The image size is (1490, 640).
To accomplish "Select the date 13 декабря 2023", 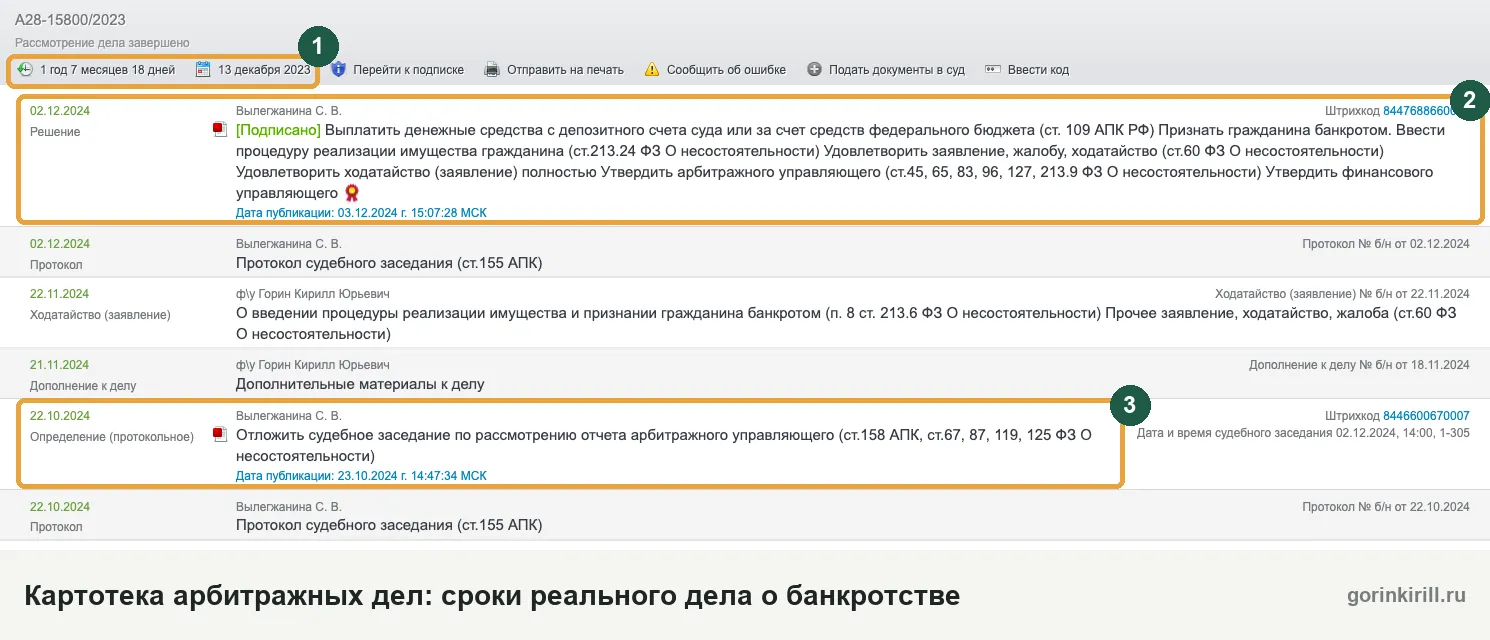I will click(x=264, y=70).
